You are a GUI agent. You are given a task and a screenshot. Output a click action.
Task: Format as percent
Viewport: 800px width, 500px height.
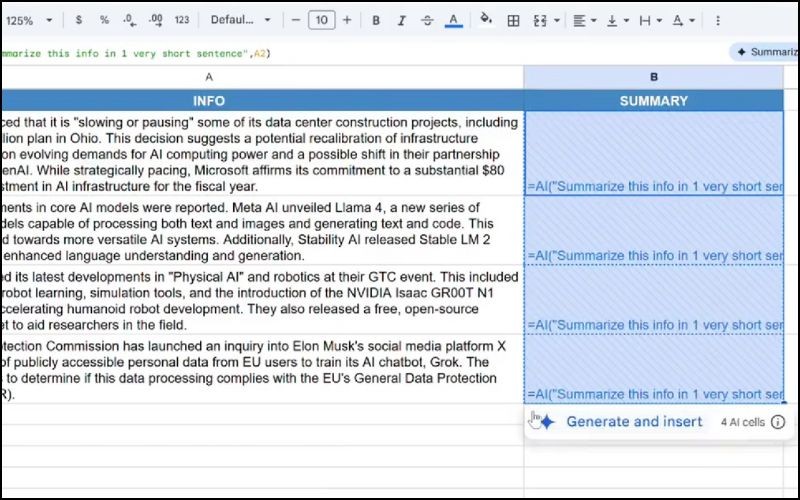point(105,20)
